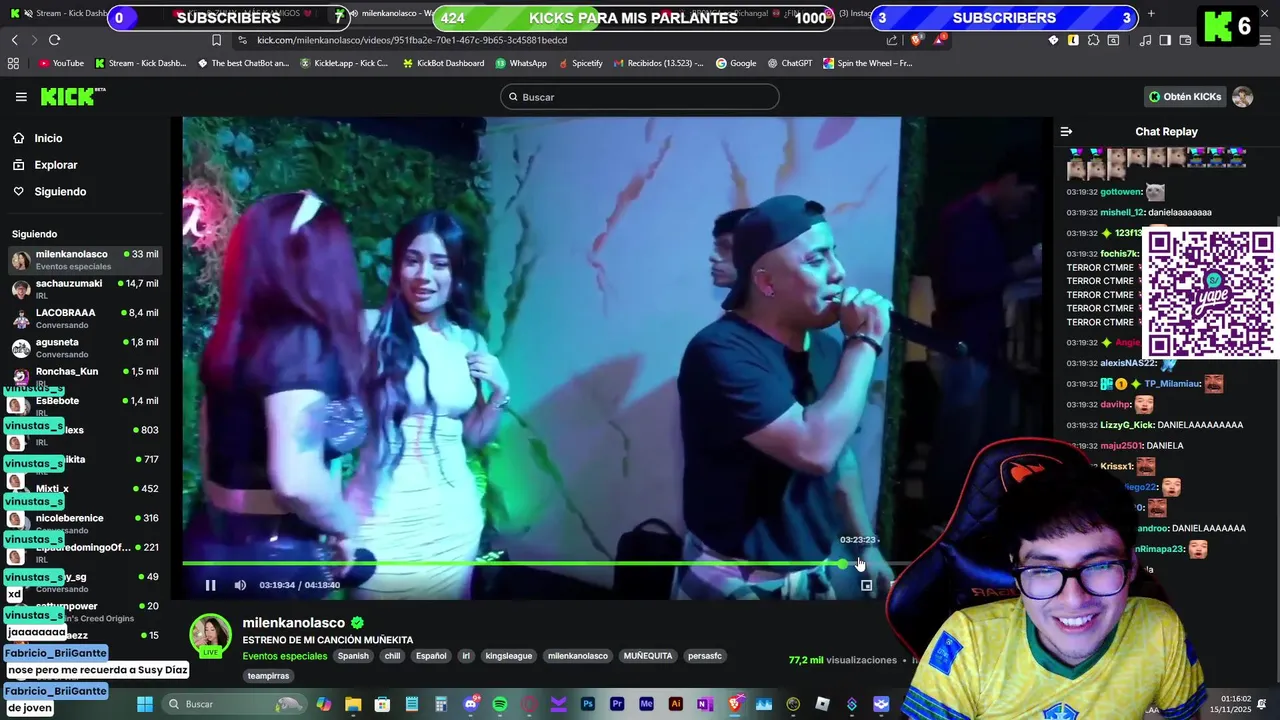
Task: Open WhatsApp bookmark
Action: point(521,63)
